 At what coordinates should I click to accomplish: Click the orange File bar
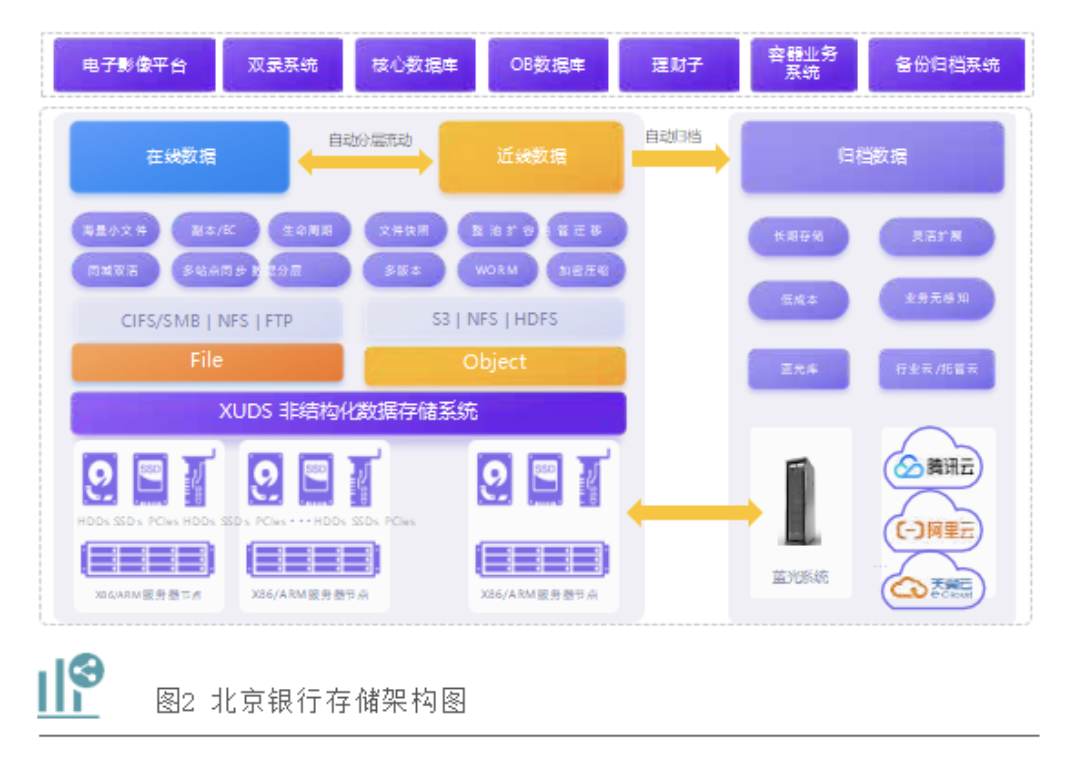click(207, 362)
